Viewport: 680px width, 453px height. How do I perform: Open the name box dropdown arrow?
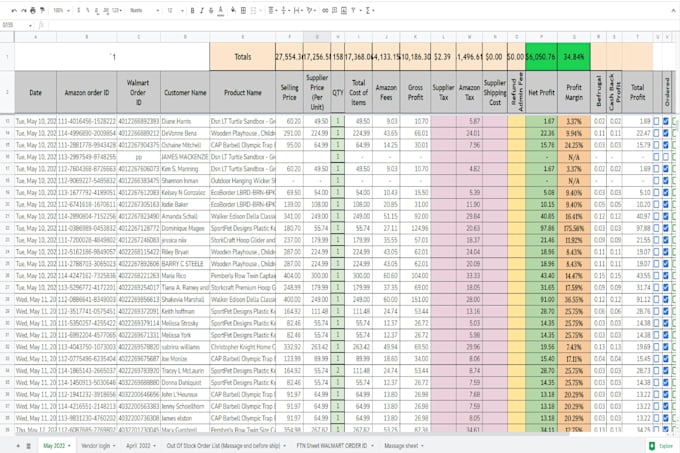pyautogui.click(x=30, y=25)
